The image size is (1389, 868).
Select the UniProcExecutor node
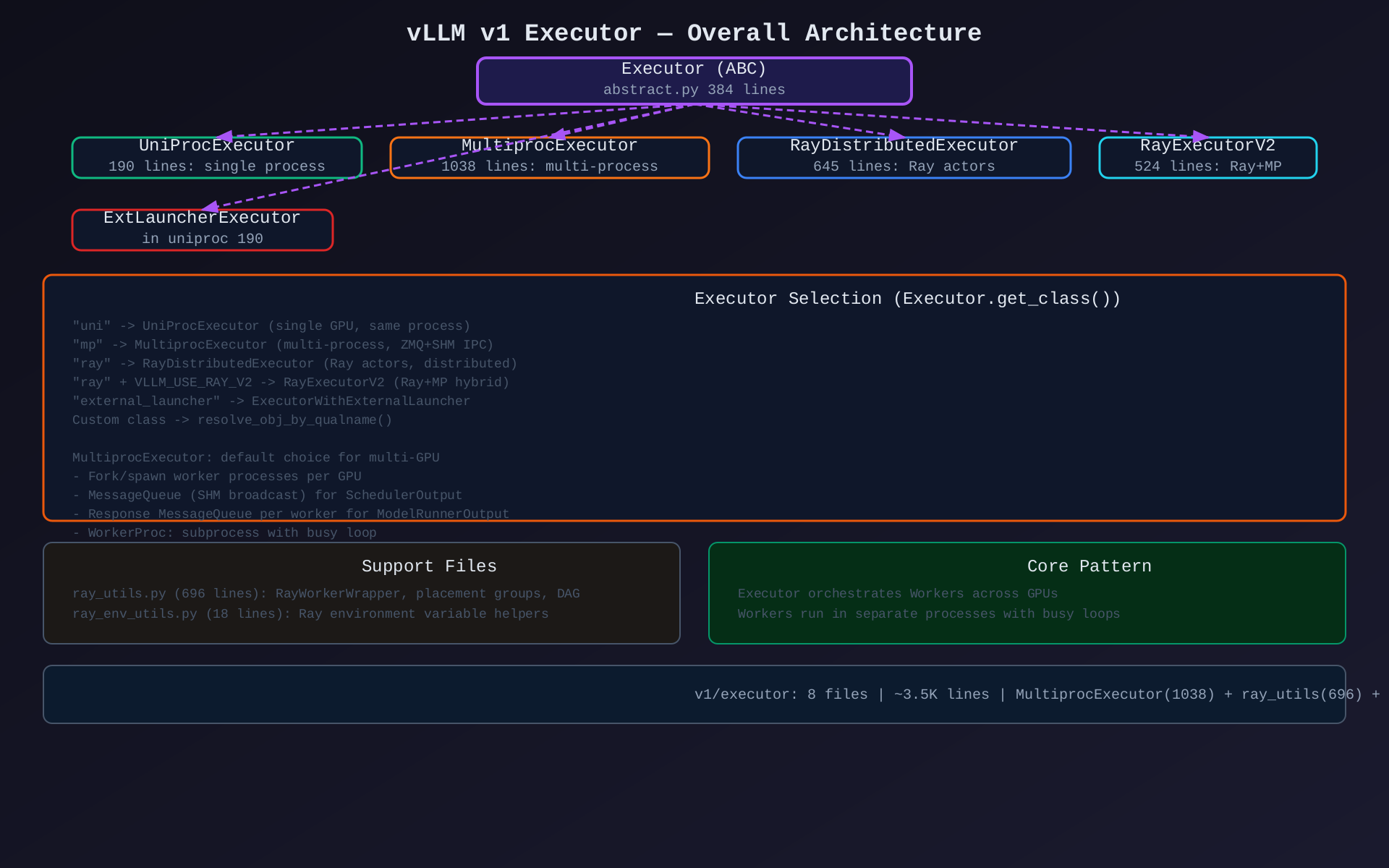[216, 157]
